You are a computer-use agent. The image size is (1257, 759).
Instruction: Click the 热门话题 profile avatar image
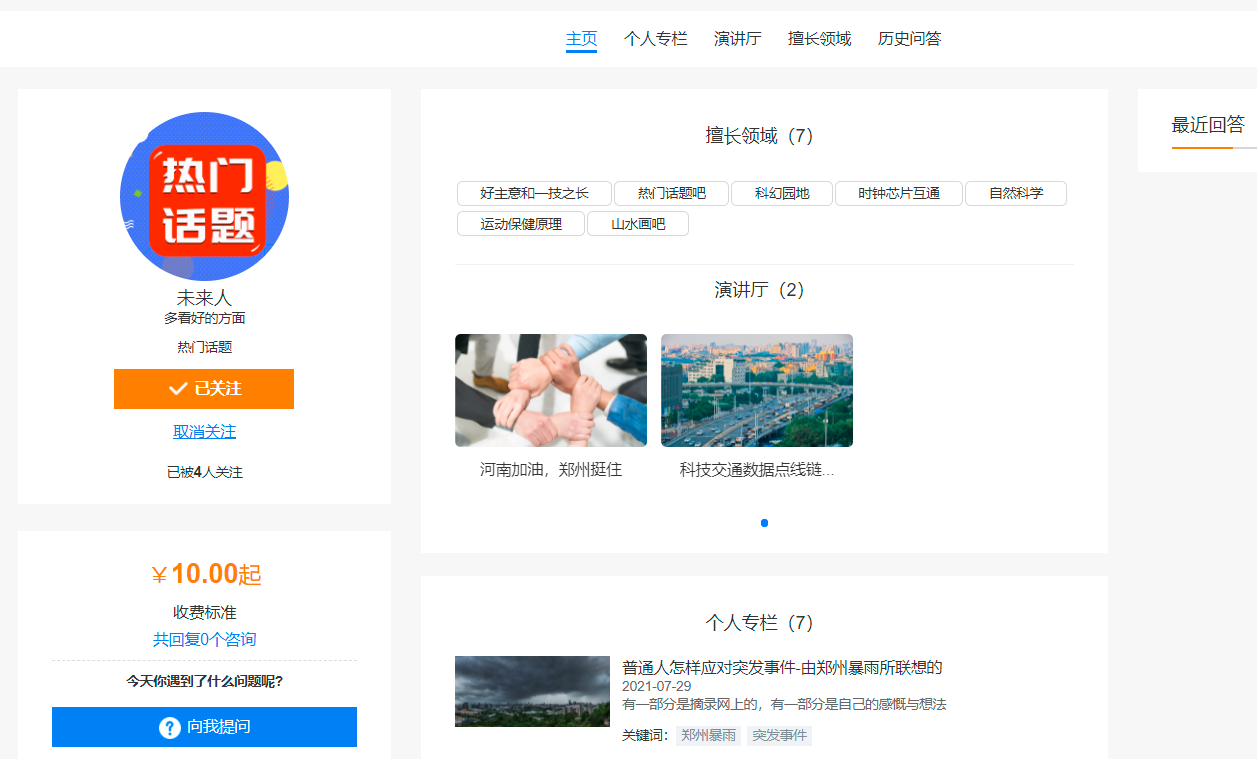click(204, 197)
